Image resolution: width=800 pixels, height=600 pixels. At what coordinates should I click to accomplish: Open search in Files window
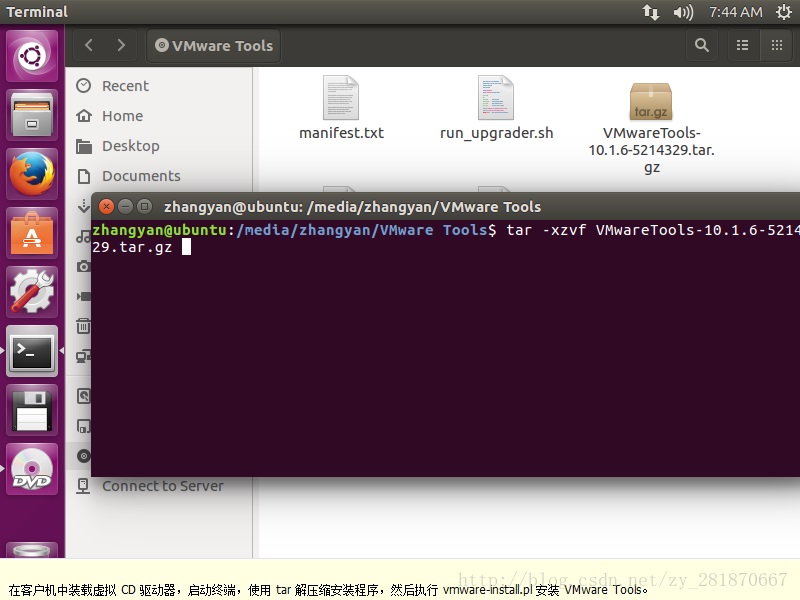point(702,45)
